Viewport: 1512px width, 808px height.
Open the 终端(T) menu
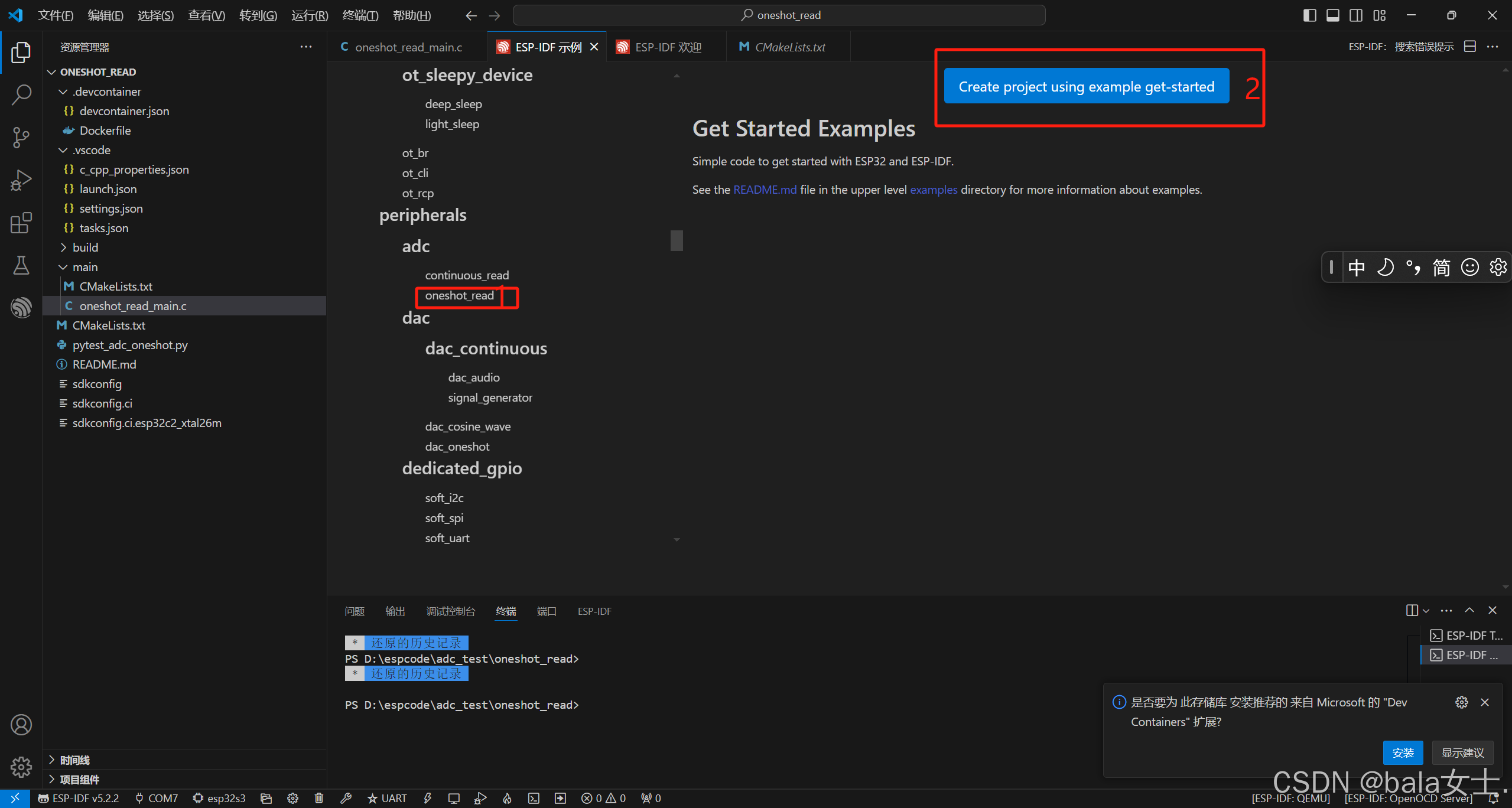point(360,15)
